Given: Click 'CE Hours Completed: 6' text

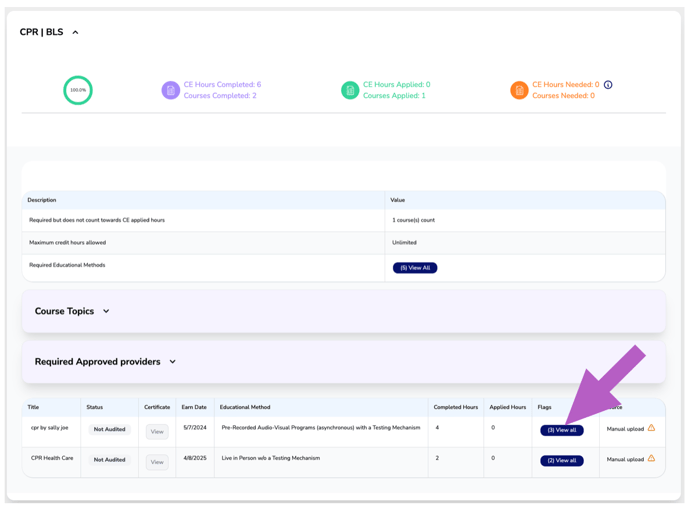Looking at the screenshot, I should (222, 84).
